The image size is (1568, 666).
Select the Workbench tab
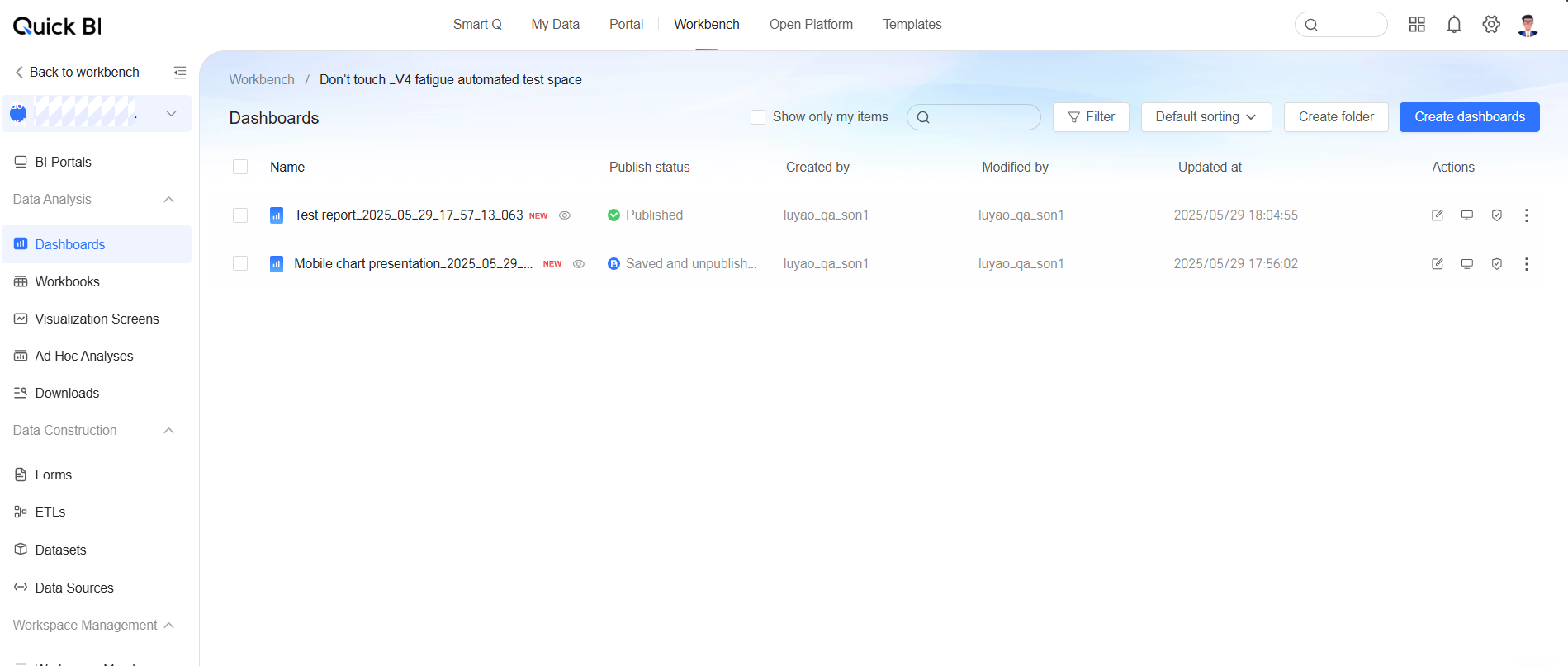coord(707,25)
